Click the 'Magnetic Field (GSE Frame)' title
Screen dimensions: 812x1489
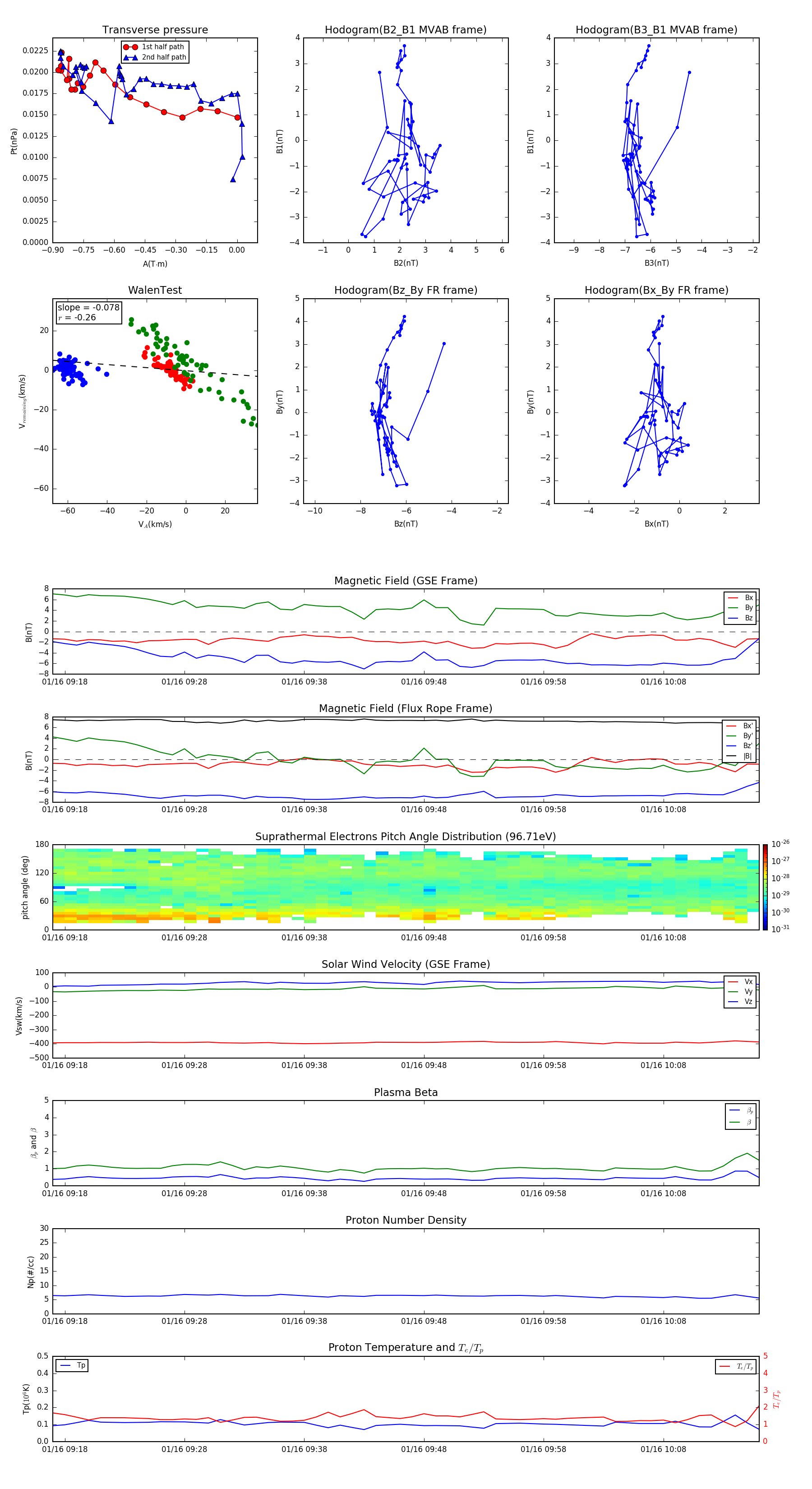click(406, 581)
